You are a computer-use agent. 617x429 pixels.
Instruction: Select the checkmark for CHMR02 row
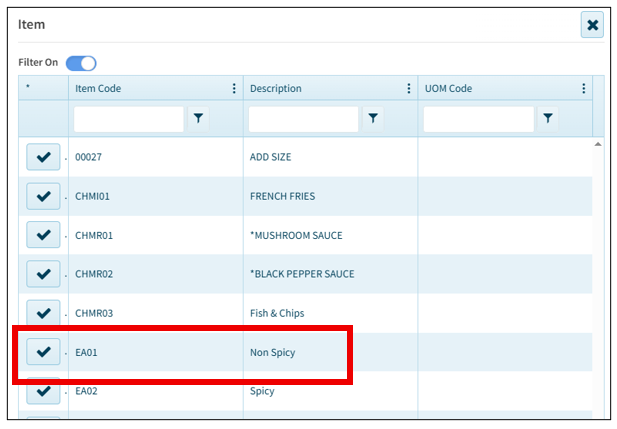point(43,275)
